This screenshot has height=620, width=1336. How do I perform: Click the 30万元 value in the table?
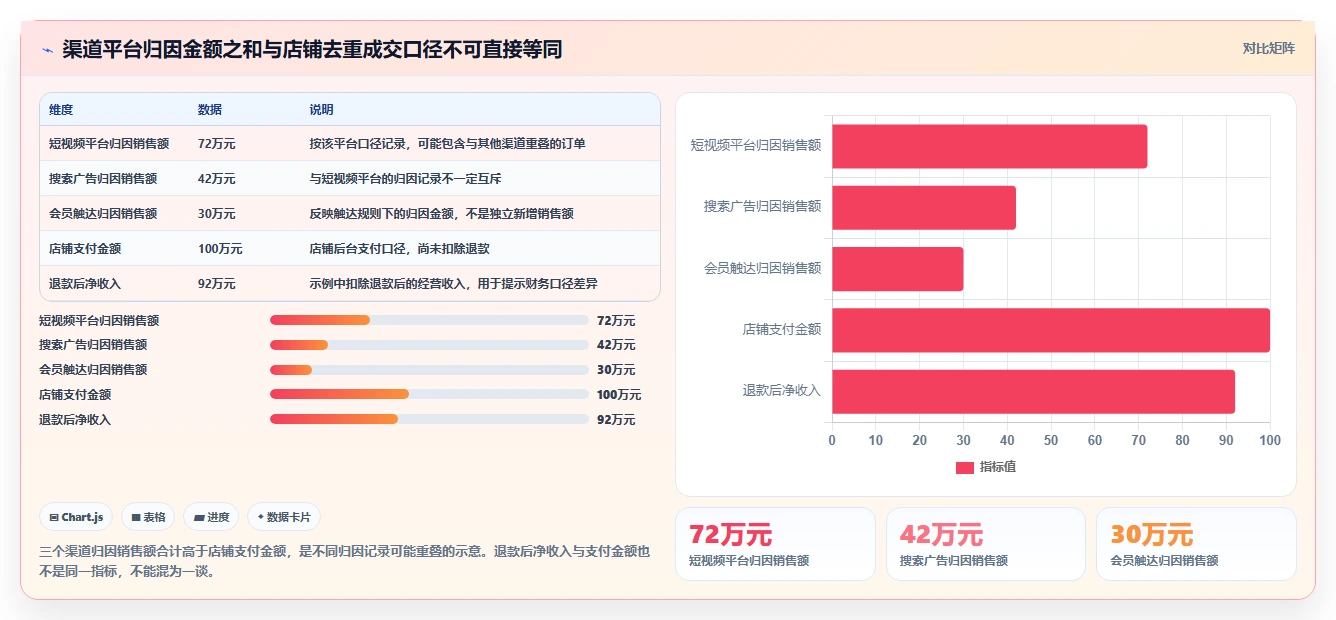(x=217, y=214)
